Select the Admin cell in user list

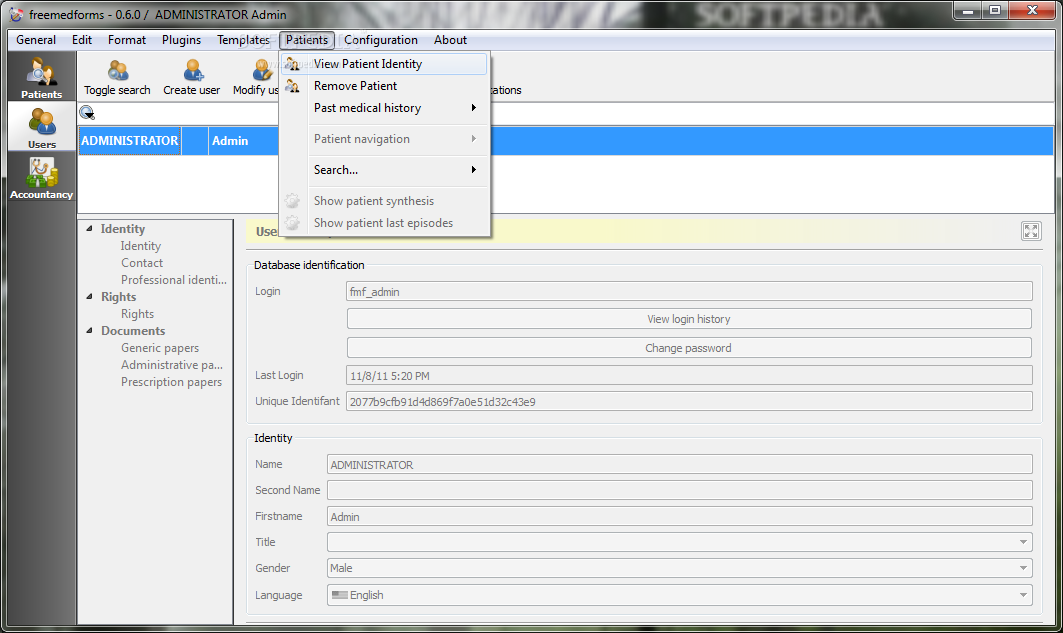[243, 141]
